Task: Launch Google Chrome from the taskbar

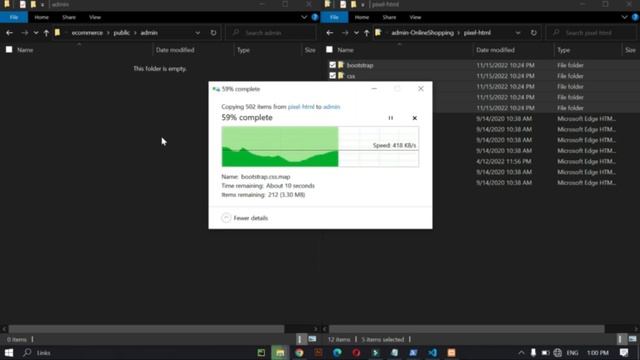Action: (299, 353)
